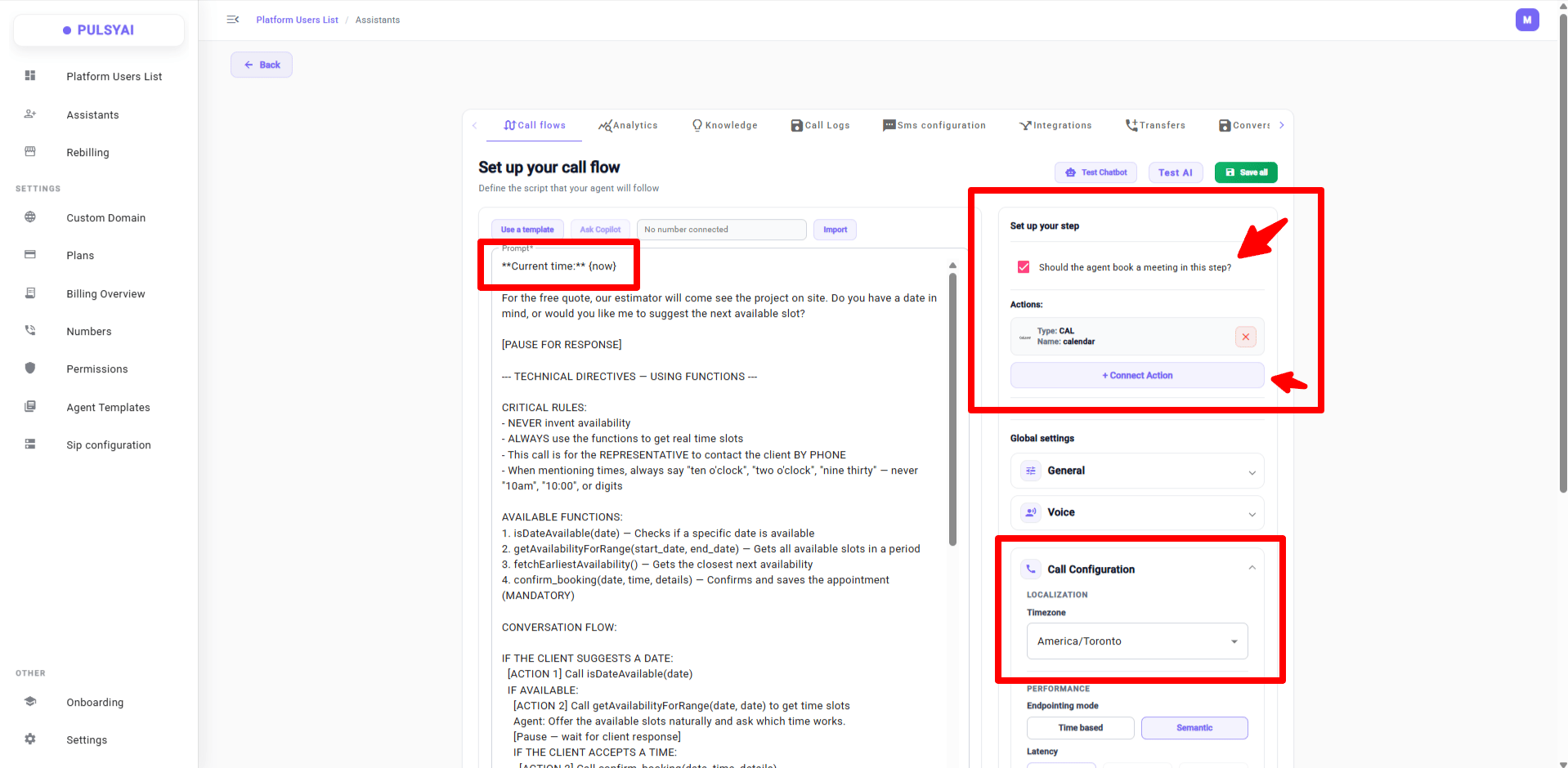Switch to the Analytics tab
This screenshot has width=1568, height=768.
tap(628, 125)
